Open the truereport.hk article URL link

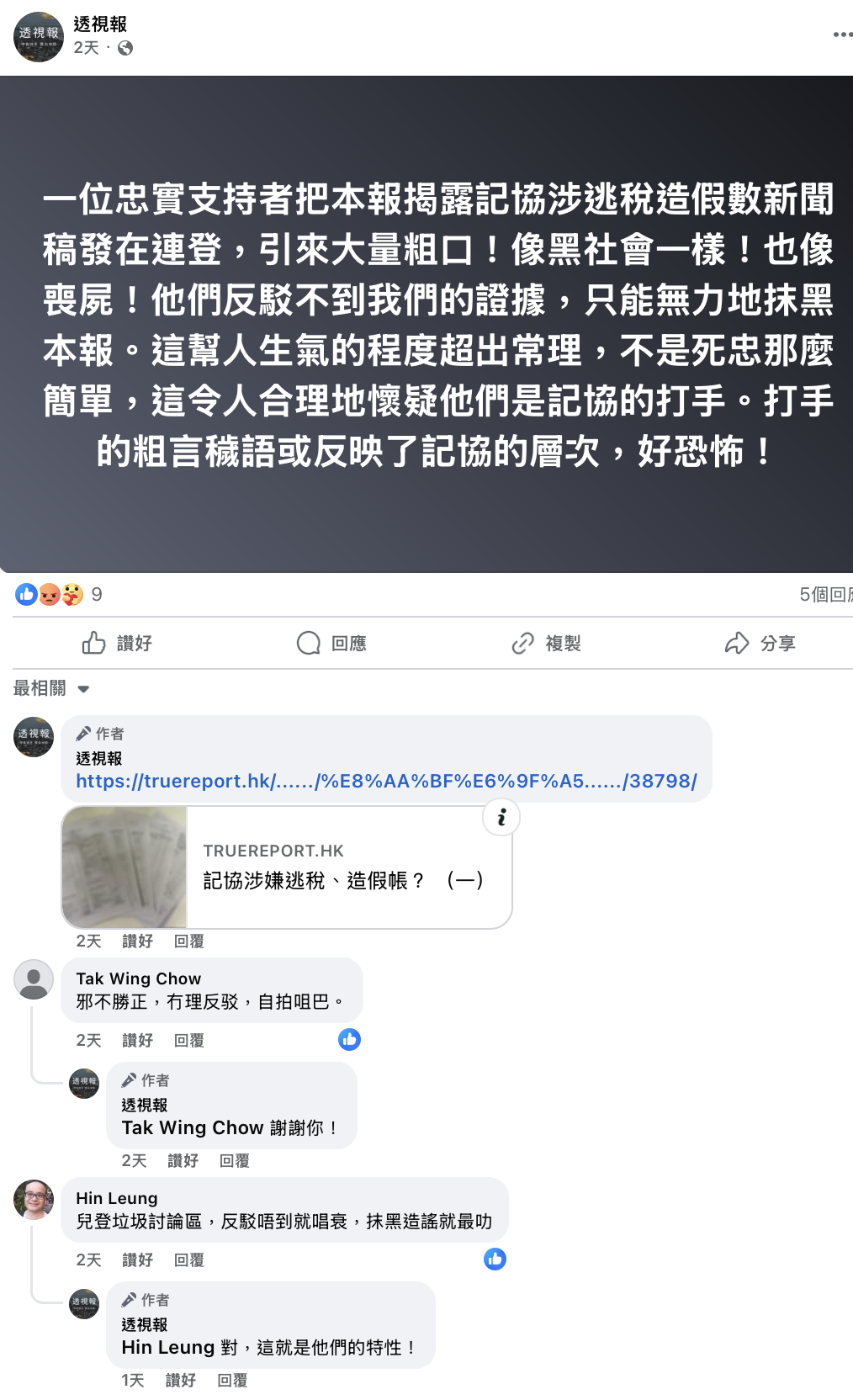[386, 781]
